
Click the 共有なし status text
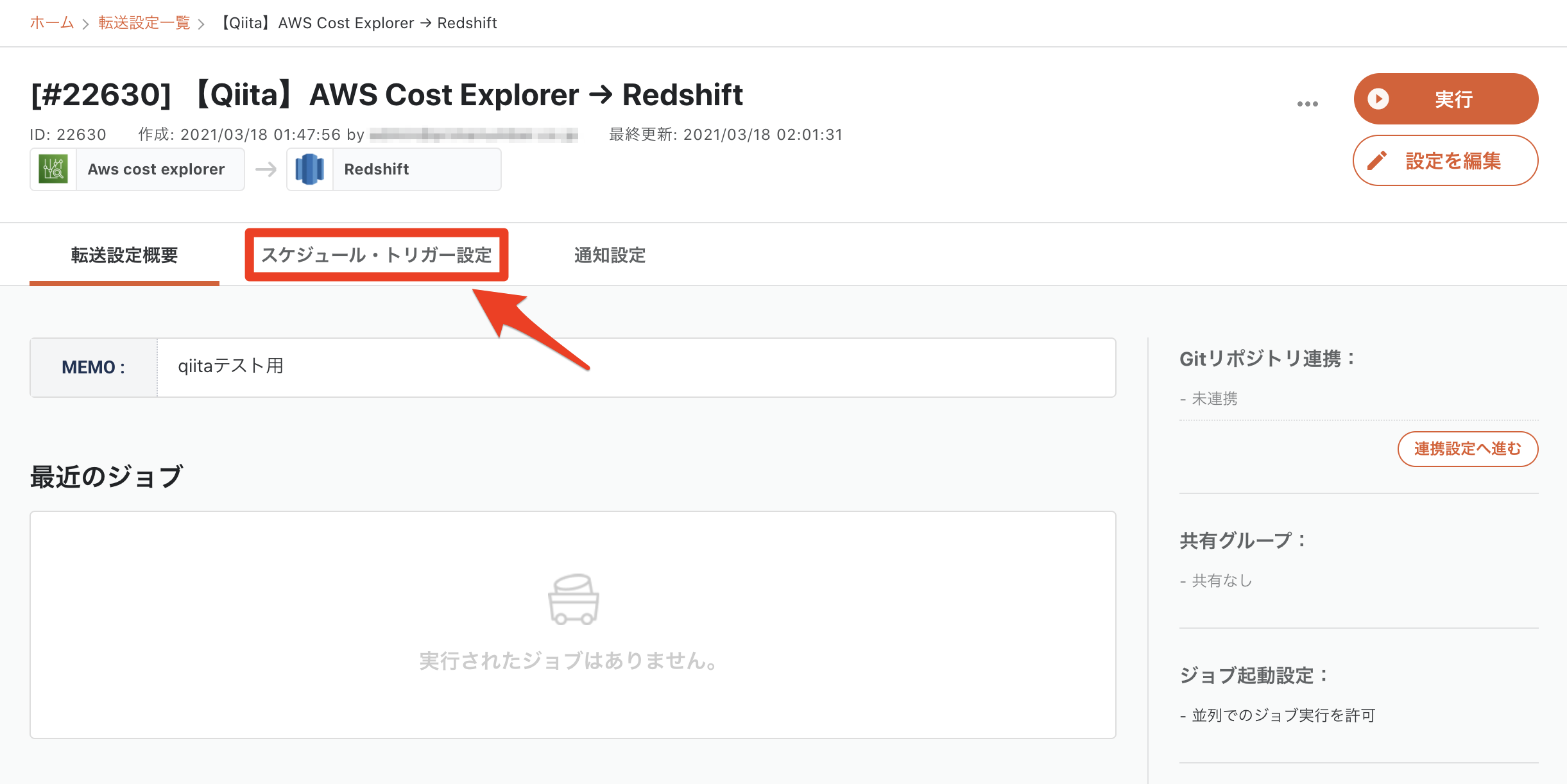(x=1222, y=581)
